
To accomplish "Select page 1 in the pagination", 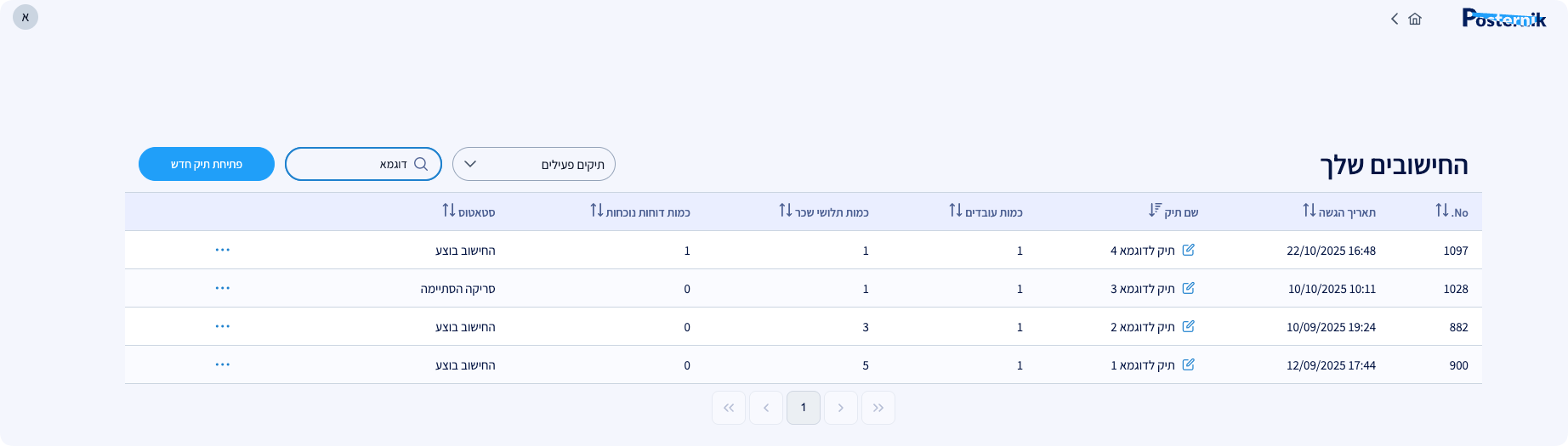I will [804, 408].
